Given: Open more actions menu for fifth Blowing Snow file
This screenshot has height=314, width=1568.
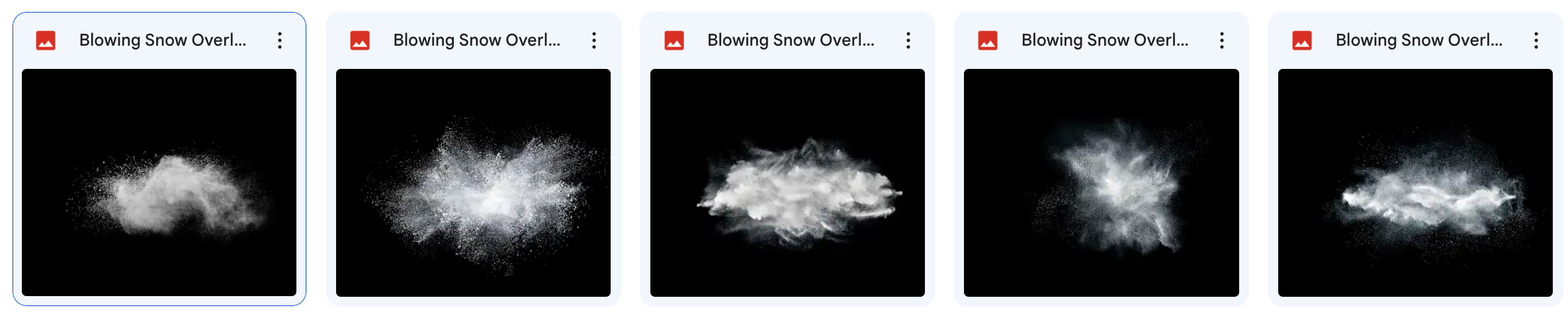Looking at the screenshot, I should pos(1536,40).
